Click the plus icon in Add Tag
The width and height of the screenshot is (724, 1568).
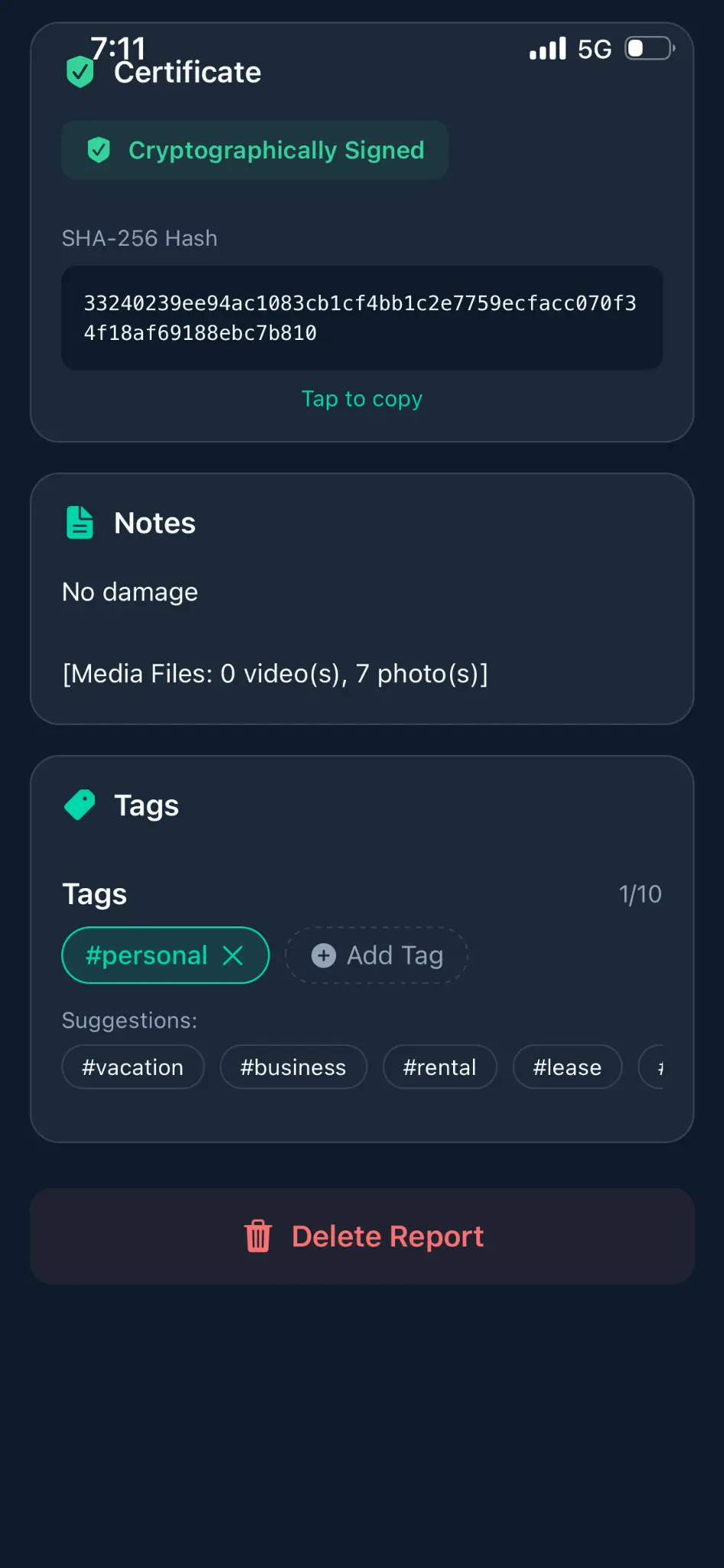(324, 955)
